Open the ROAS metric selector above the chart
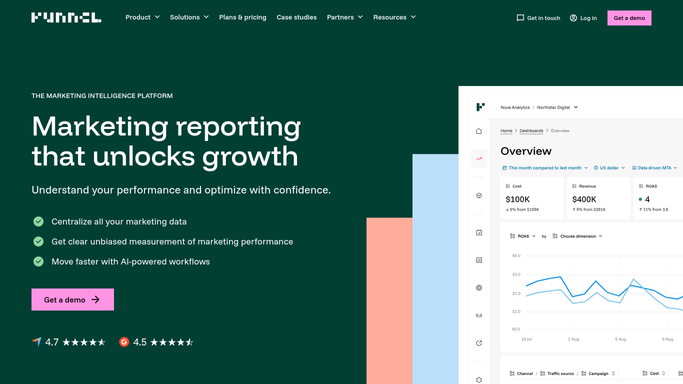 point(523,236)
